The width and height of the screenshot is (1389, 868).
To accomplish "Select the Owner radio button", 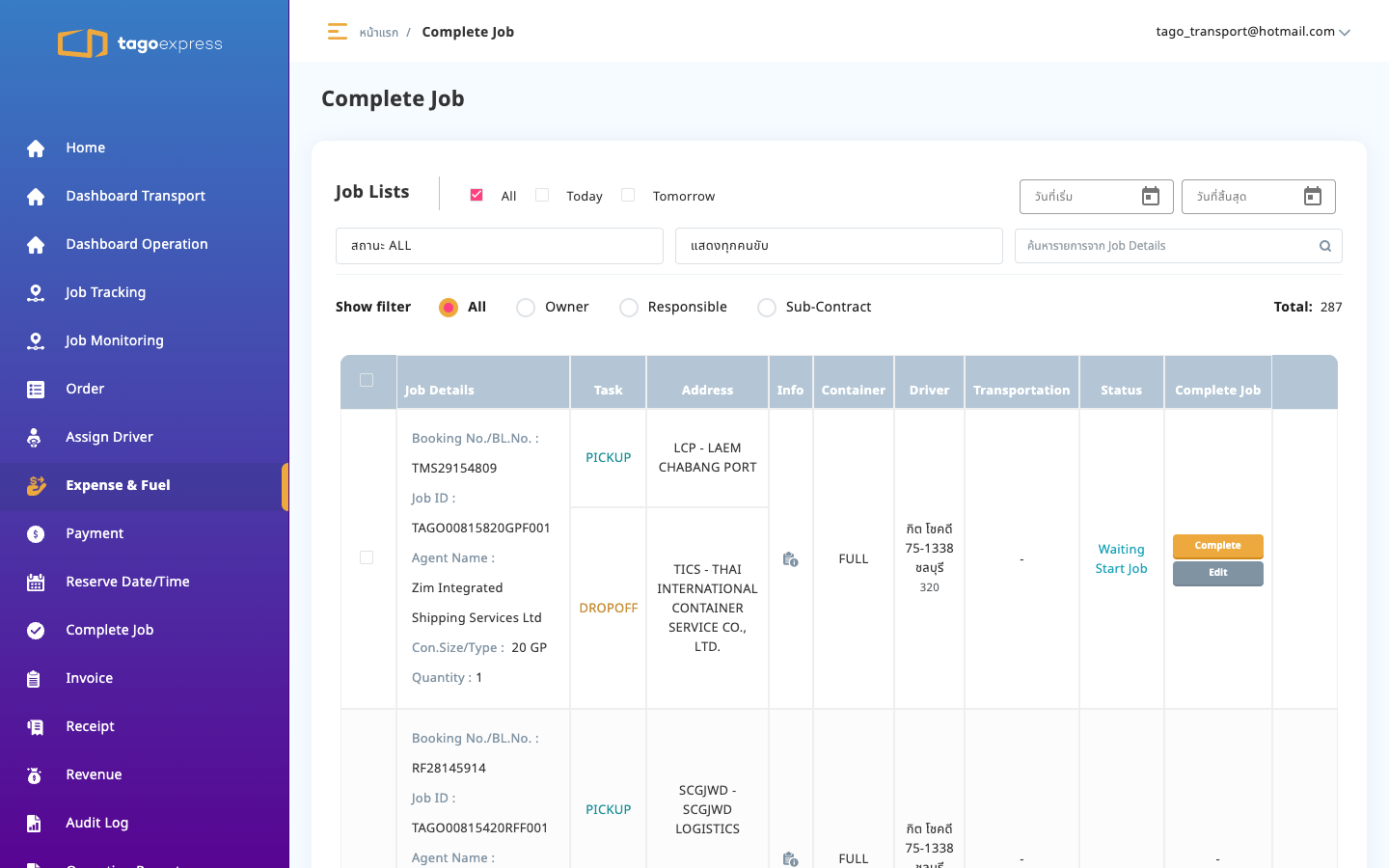I will (x=526, y=308).
